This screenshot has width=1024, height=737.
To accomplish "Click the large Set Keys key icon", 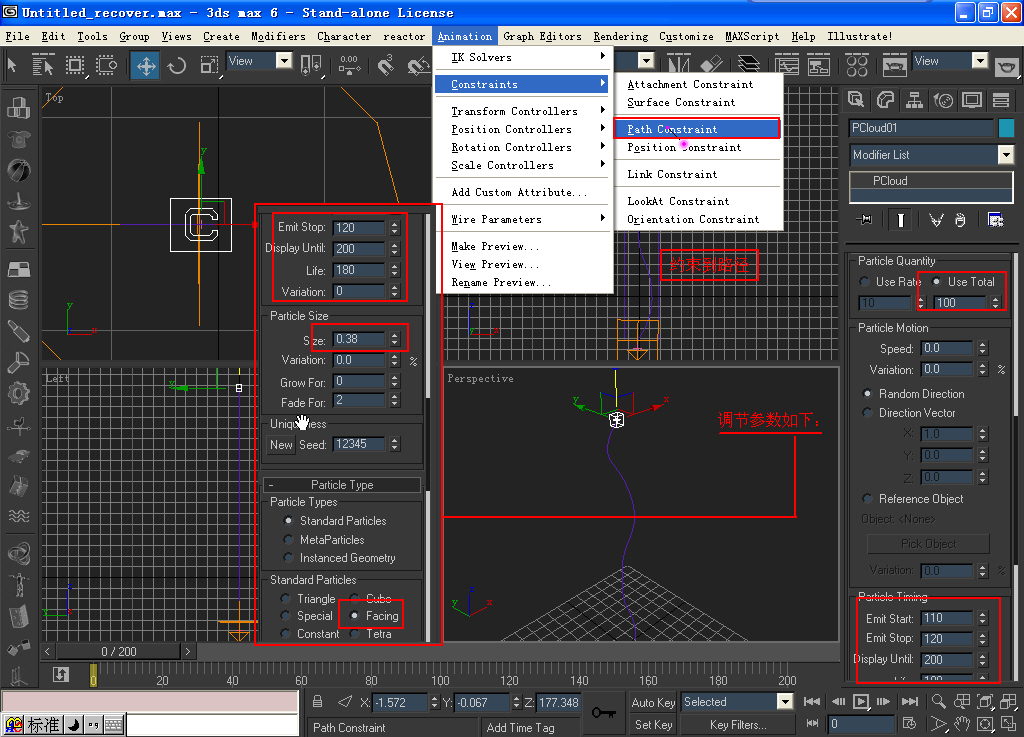I will coord(603,712).
